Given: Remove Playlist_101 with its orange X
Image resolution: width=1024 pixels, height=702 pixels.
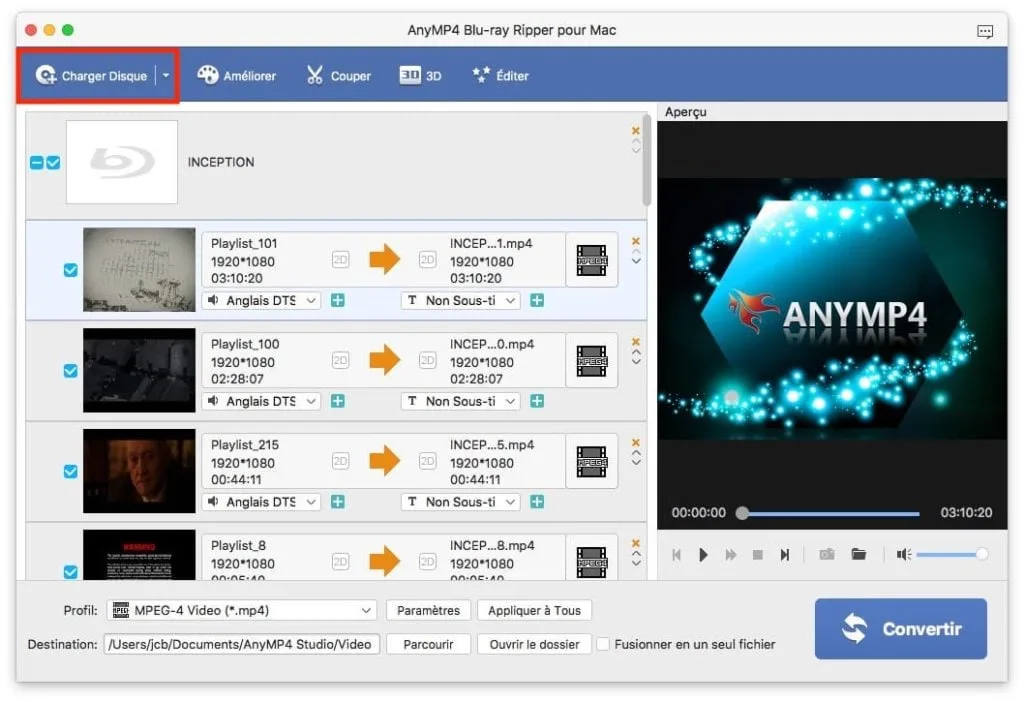Looking at the screenshot, I should coord(635,241).
